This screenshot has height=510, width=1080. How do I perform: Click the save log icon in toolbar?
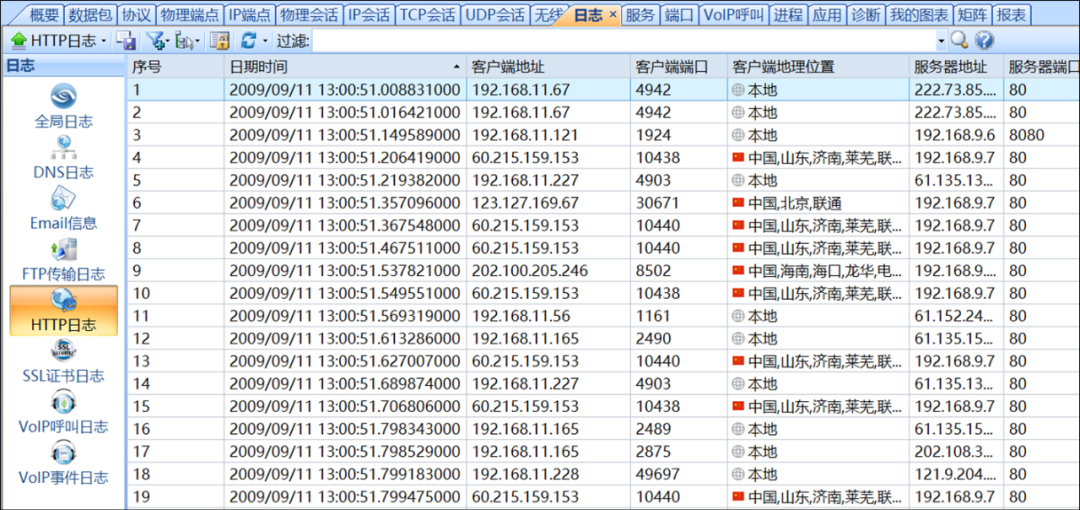click(x=127, y=41)
